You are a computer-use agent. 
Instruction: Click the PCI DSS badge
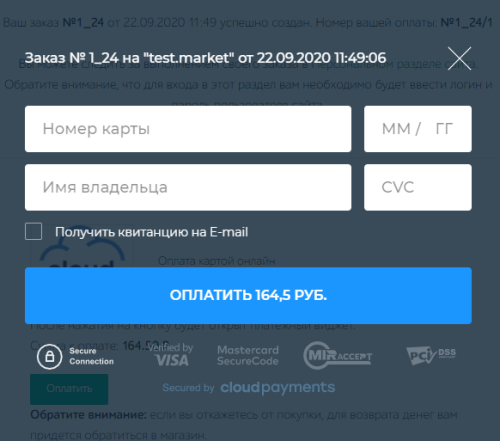point(431,355)
